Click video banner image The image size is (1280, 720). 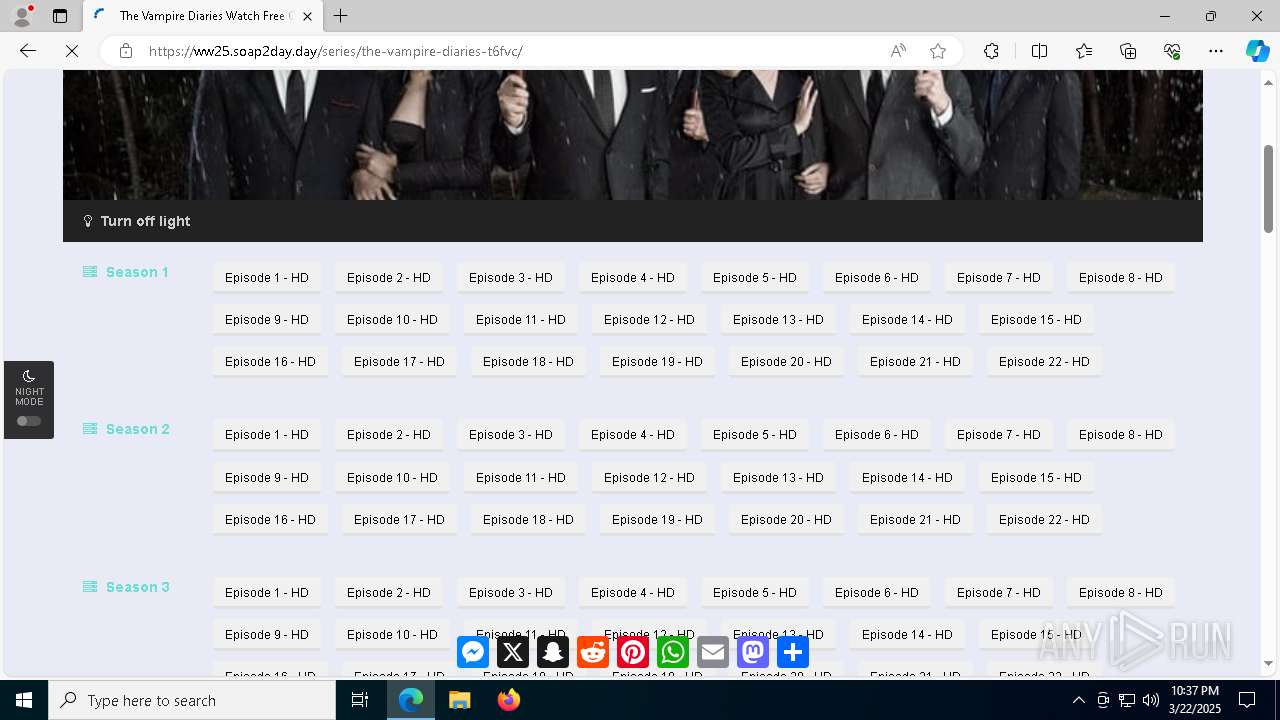pyautogui.click(x=633, y=136)
